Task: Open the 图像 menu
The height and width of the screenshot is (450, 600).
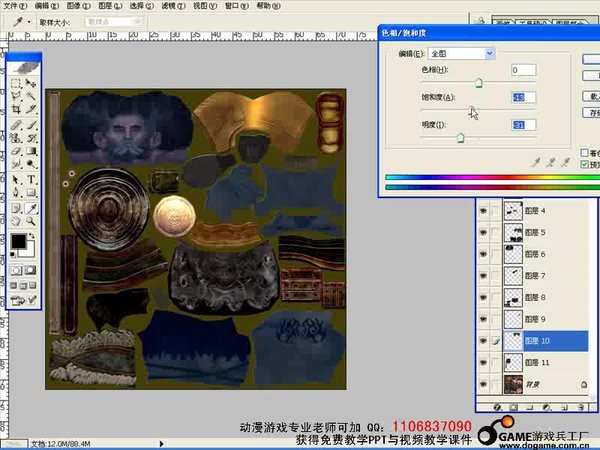Action: [79, 5]
